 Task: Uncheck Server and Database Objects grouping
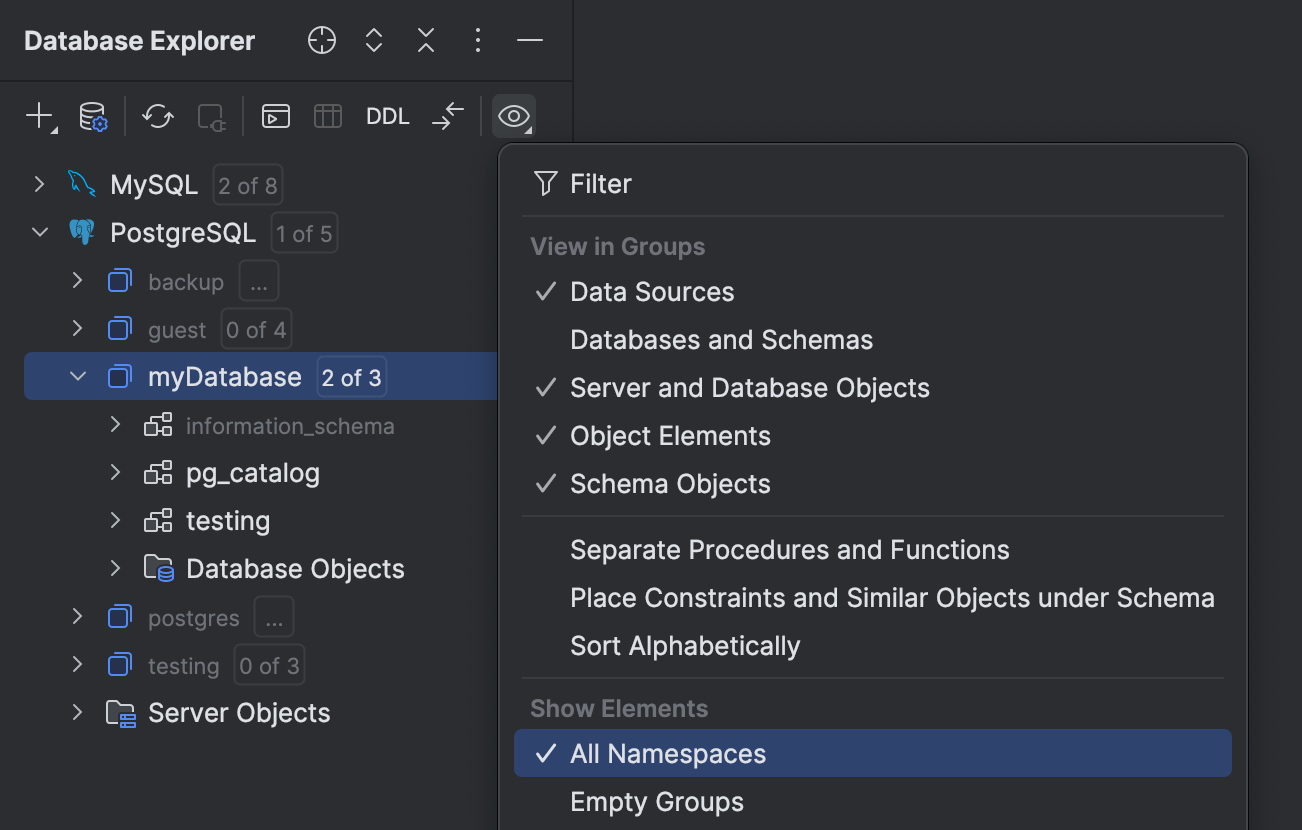coord(750,388)
